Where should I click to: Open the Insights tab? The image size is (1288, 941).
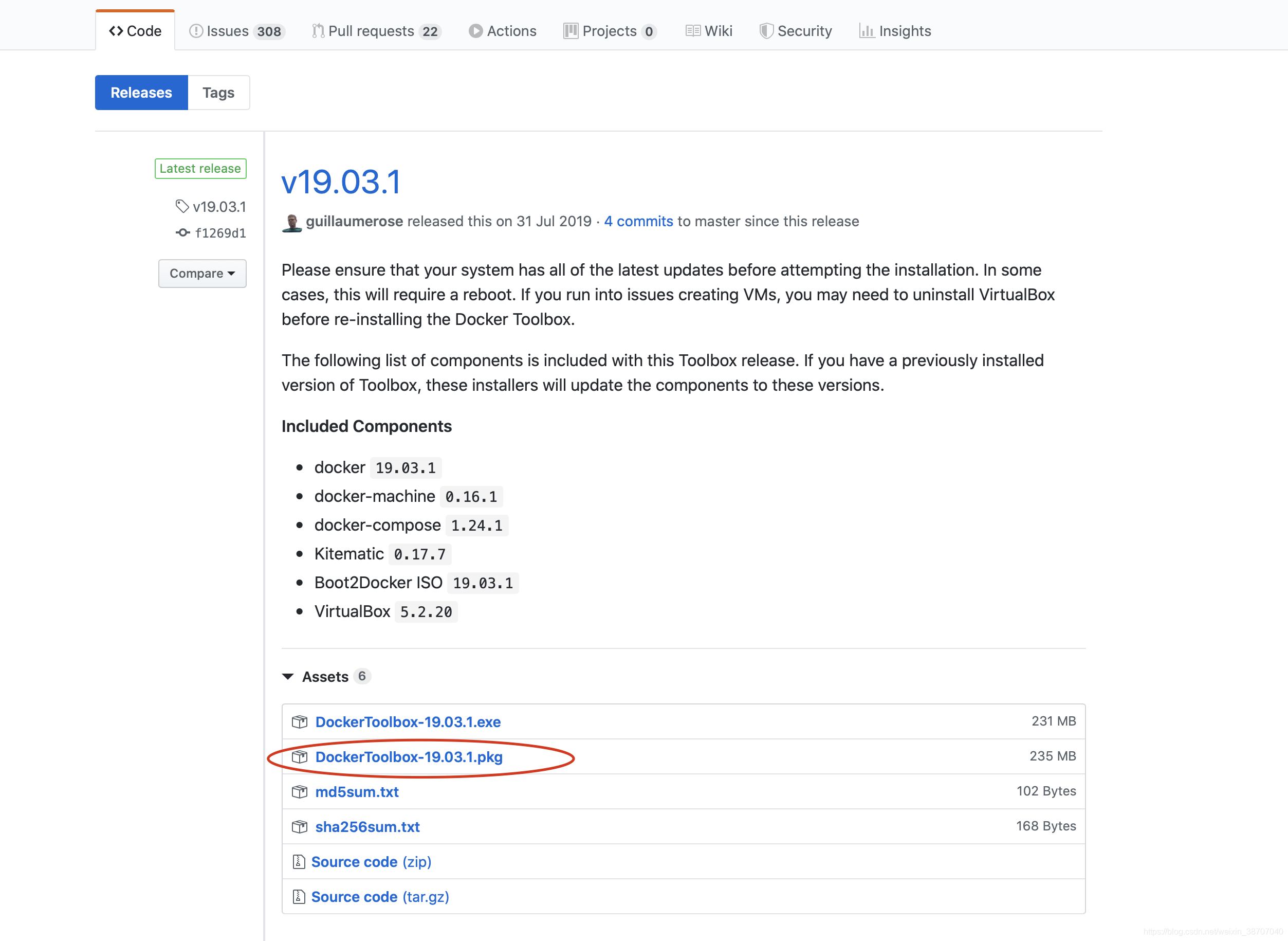(895, 31)
